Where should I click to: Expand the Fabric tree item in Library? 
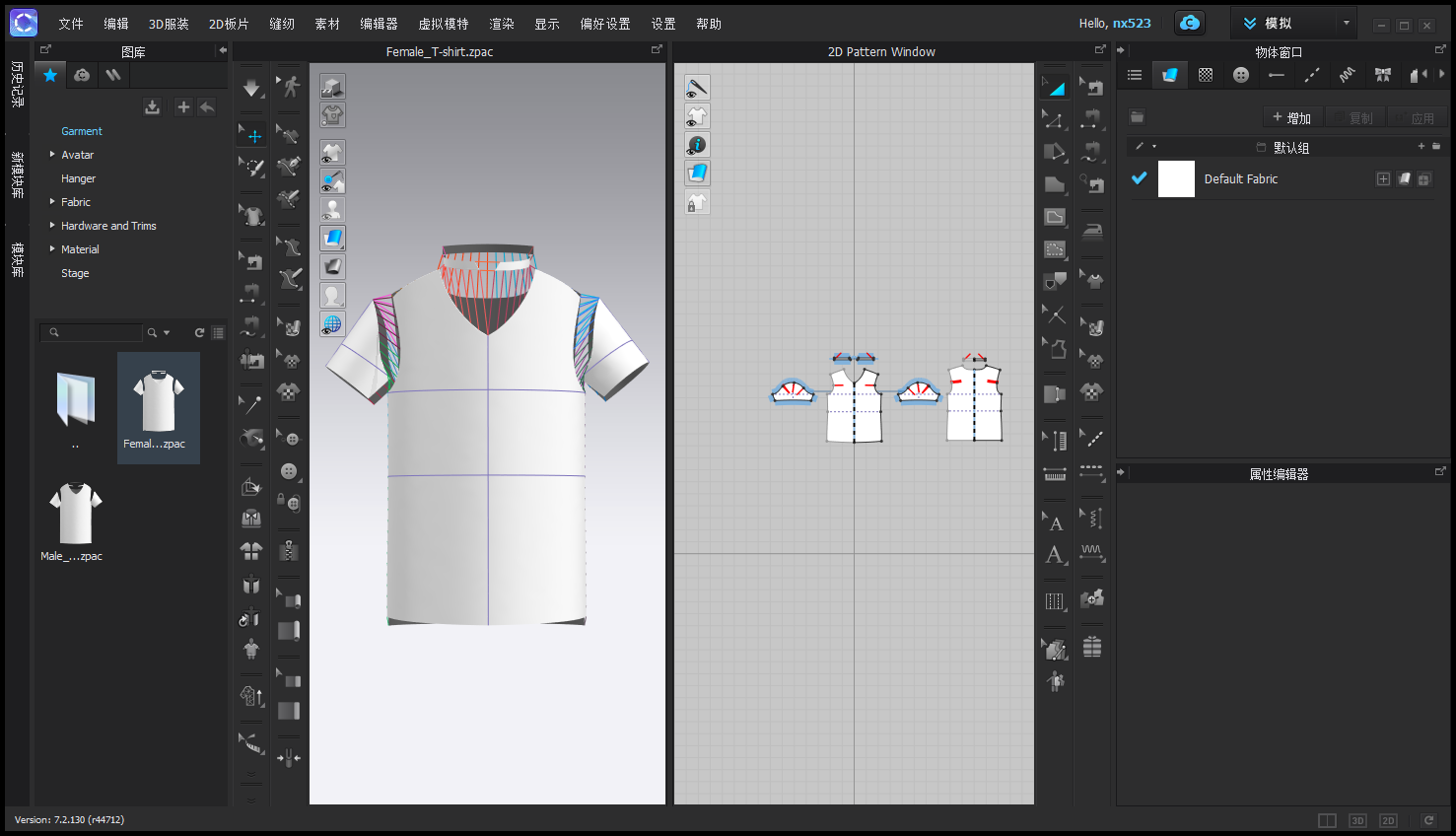click(52, 202)
